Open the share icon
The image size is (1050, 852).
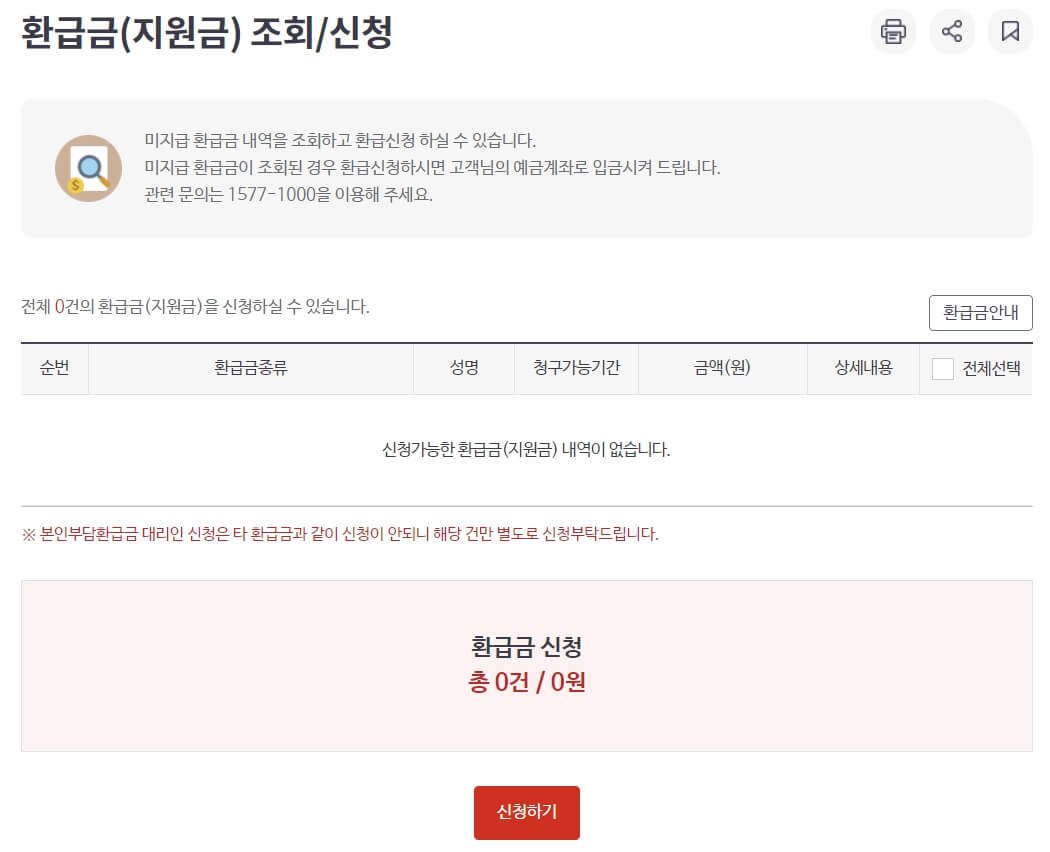pos(951,31)
